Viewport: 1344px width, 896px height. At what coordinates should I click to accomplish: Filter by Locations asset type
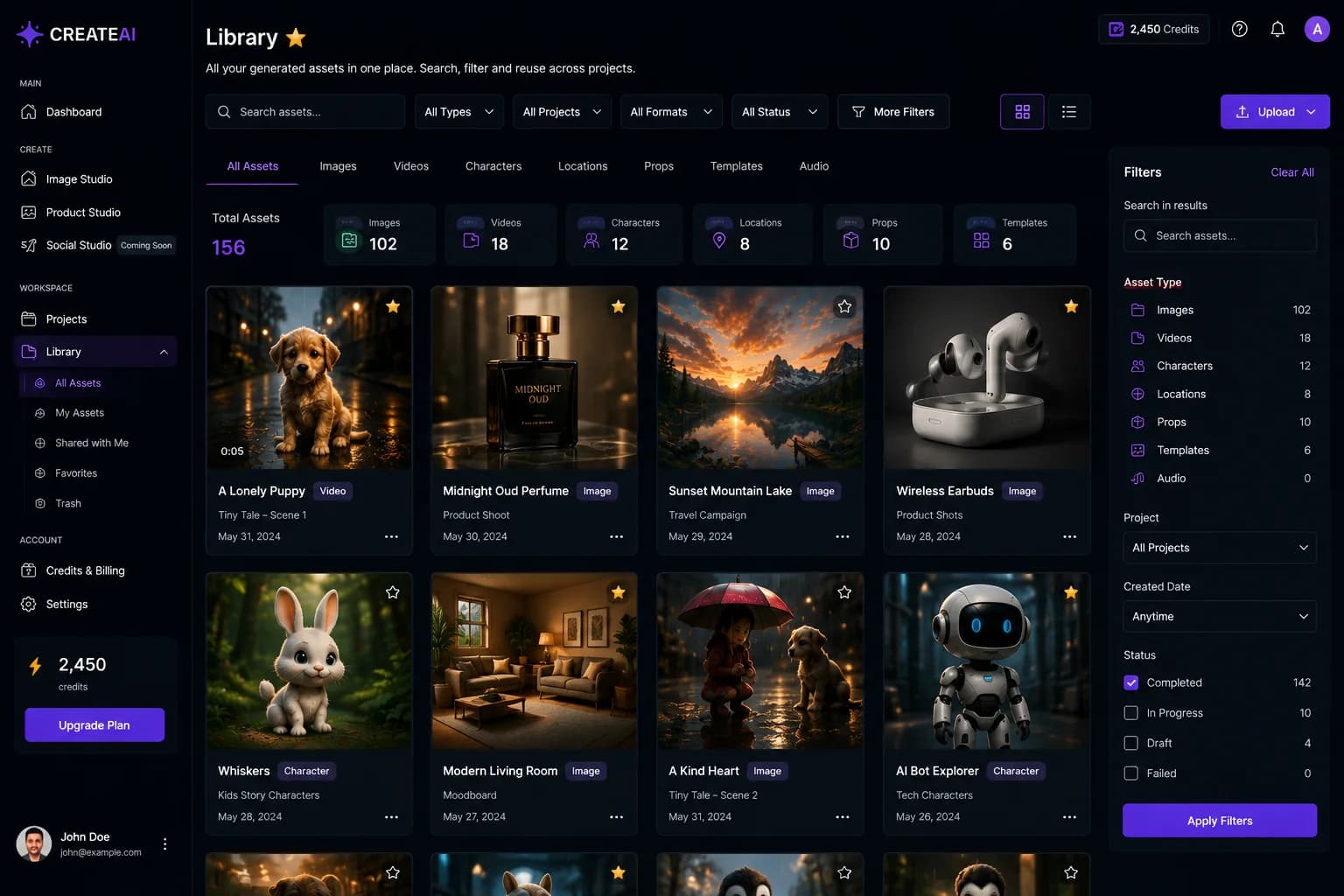(x=1220, y=395)
